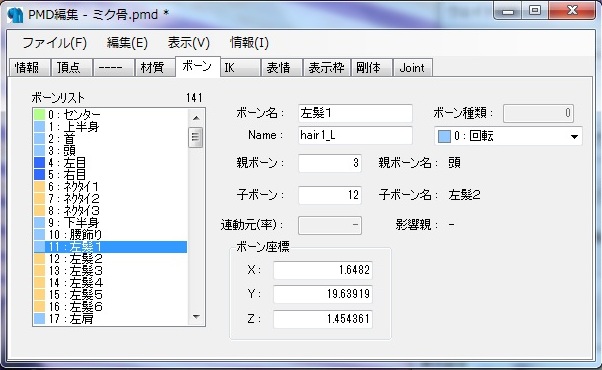
Task: Select bone 13 : 左髪3 in list
Action: point(110,271)
